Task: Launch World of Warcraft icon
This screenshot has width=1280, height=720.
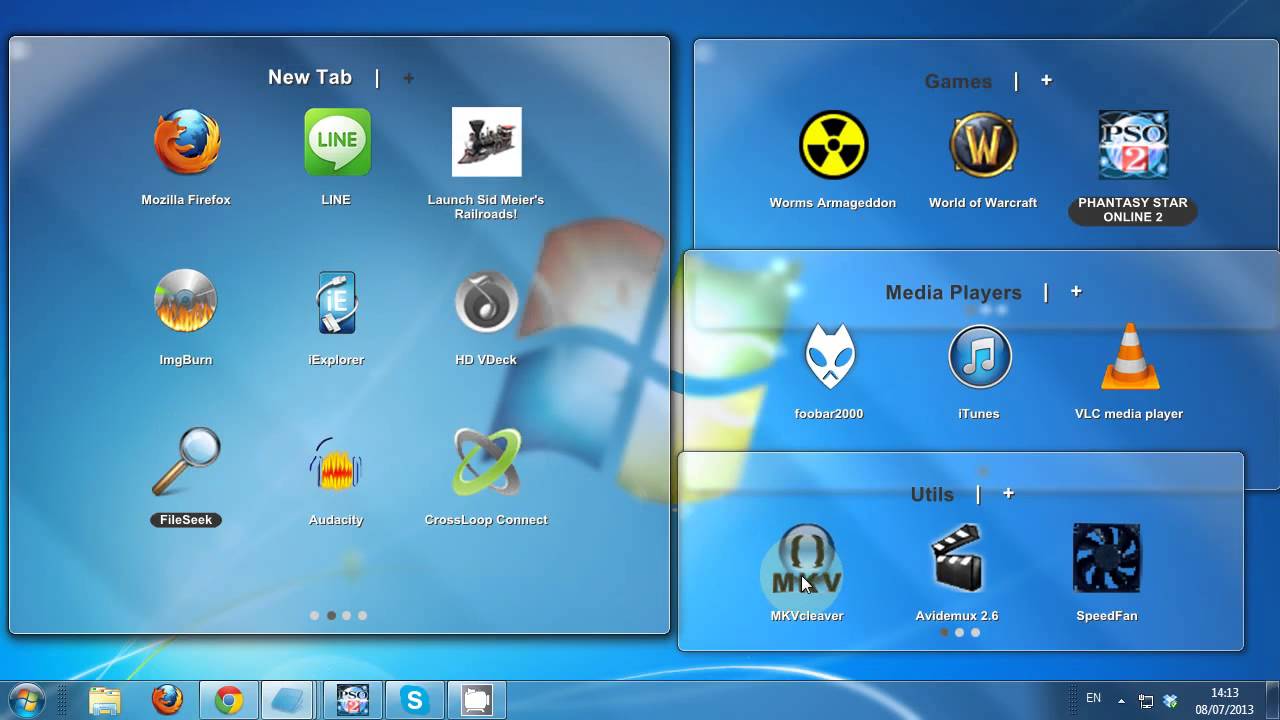Action: (x=983, y=145)
